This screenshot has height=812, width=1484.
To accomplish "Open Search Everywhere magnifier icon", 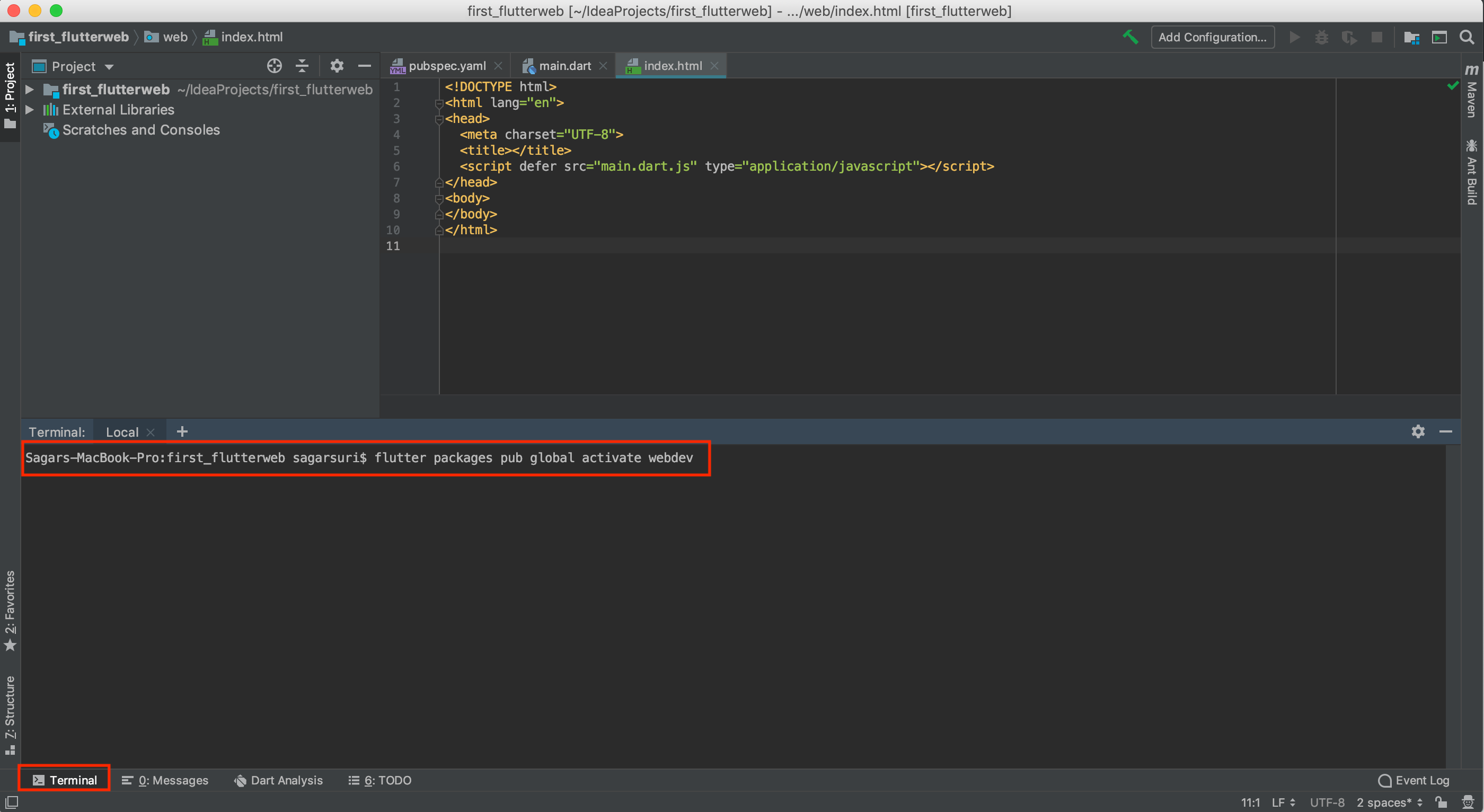I will point(1467,37).
